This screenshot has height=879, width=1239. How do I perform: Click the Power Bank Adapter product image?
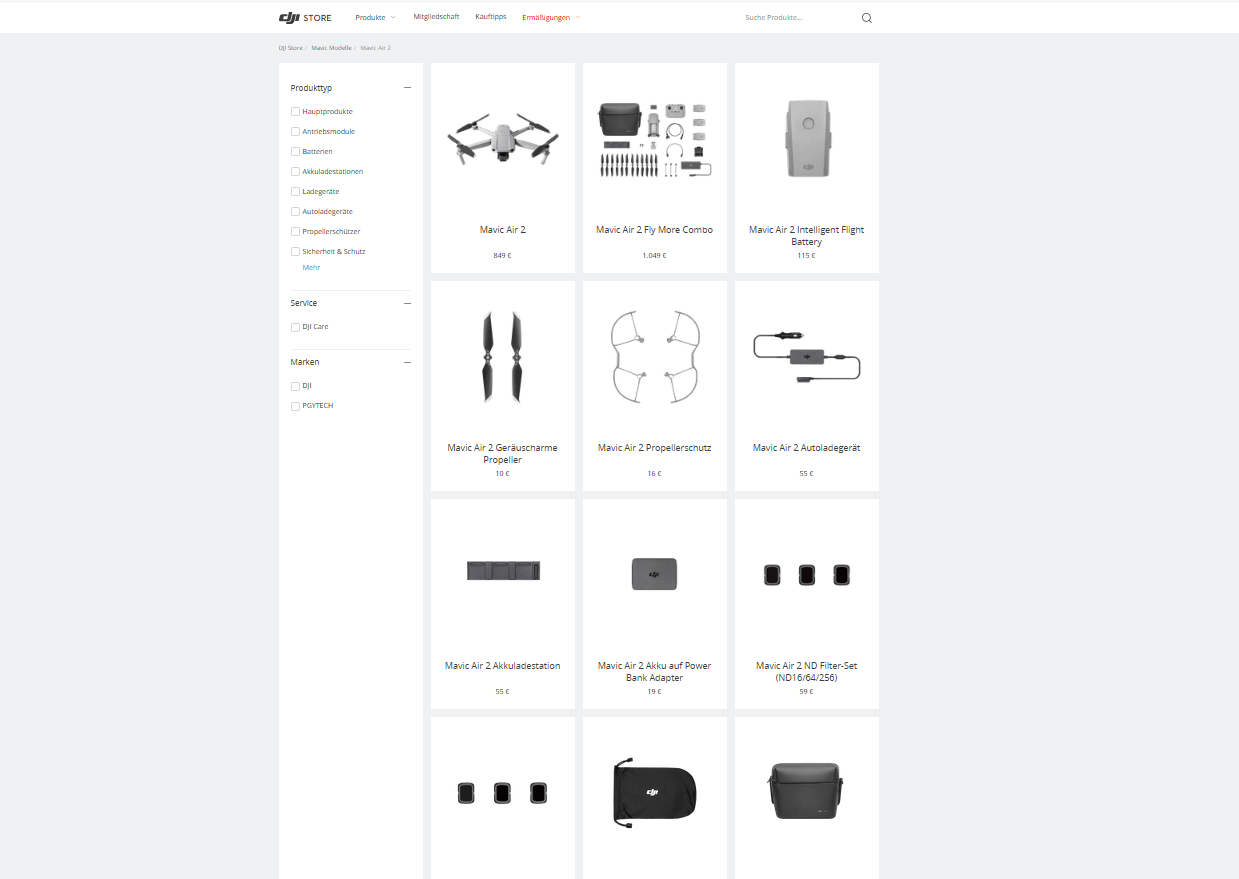click(655, 574)
